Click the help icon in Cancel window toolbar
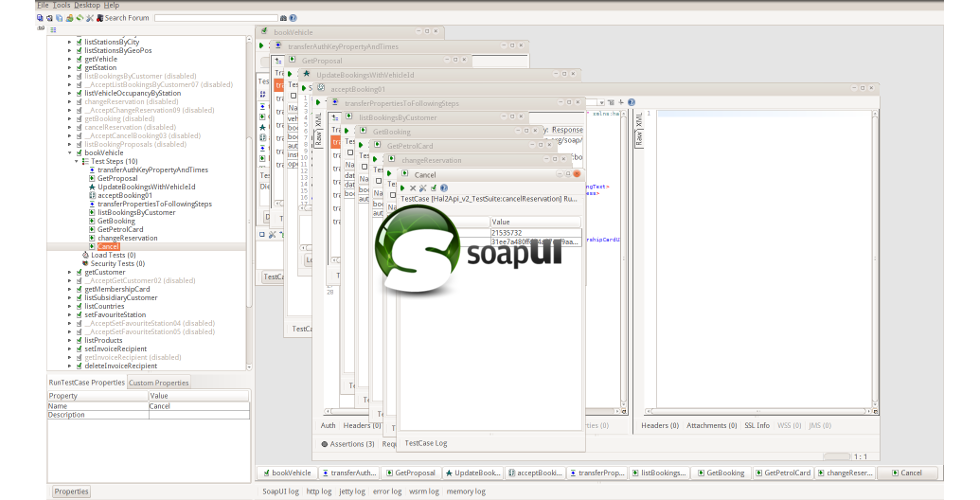 click(x=444, y=187)
